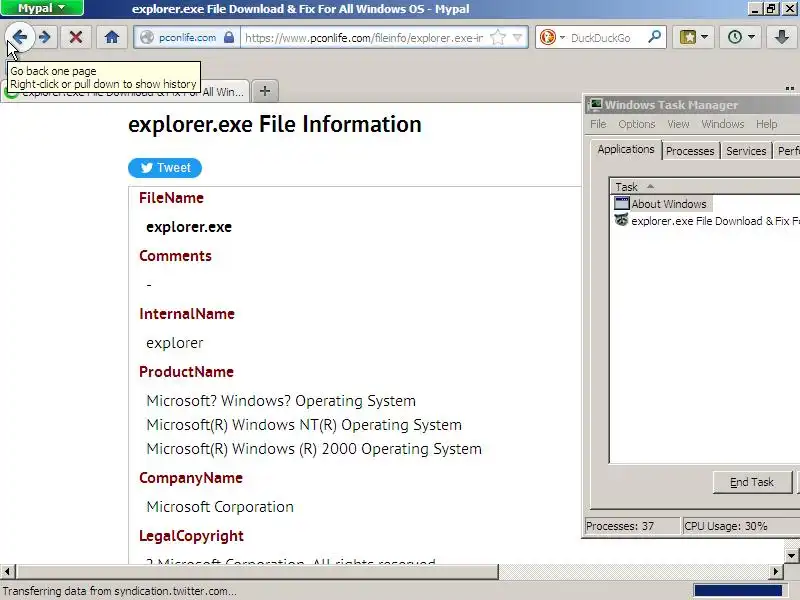Click the LegalCopyright label
The height and width of the screenshot is (600, 800).
pyautogui.click(x=191, y=536)
